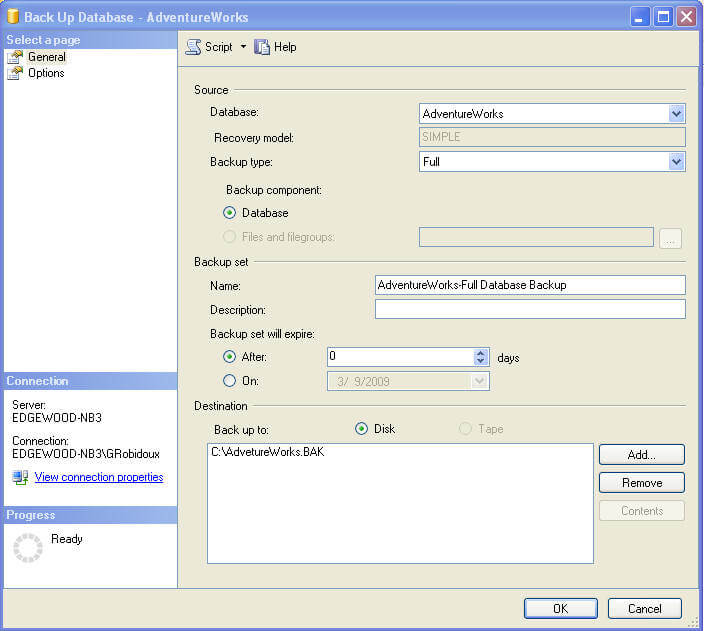The height and width of the screenshot is (631, 704).
Task: Select Disk as the backup destination
Action: point(363,429)
